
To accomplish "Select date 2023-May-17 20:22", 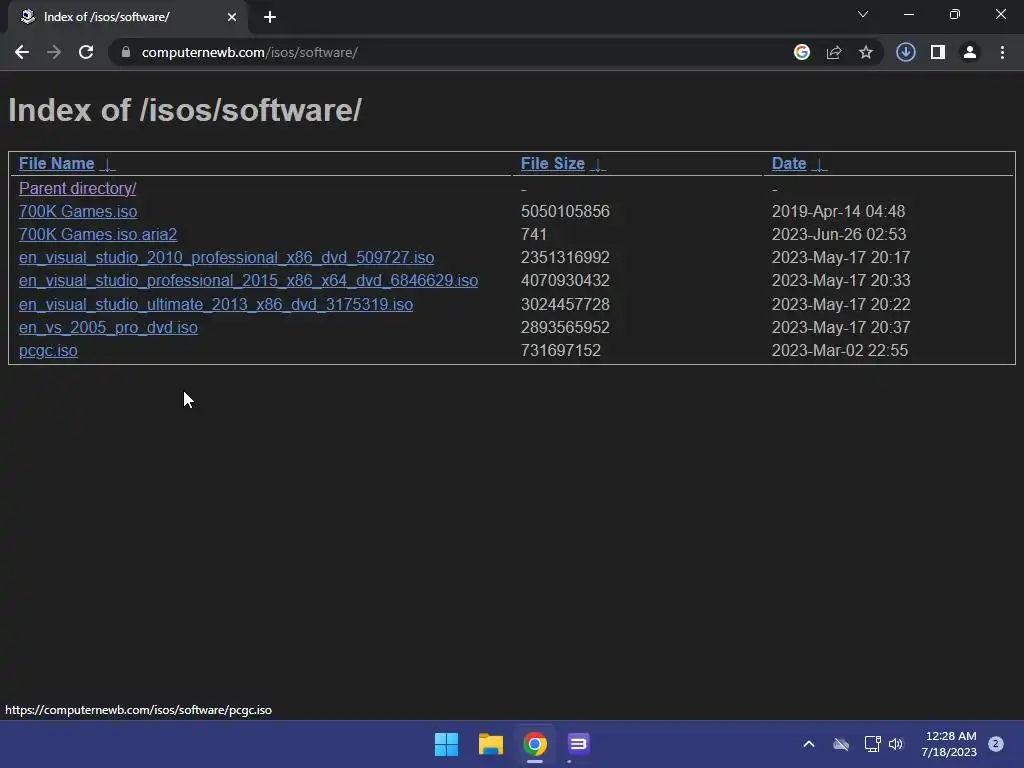I will click(x=841, y=305).
